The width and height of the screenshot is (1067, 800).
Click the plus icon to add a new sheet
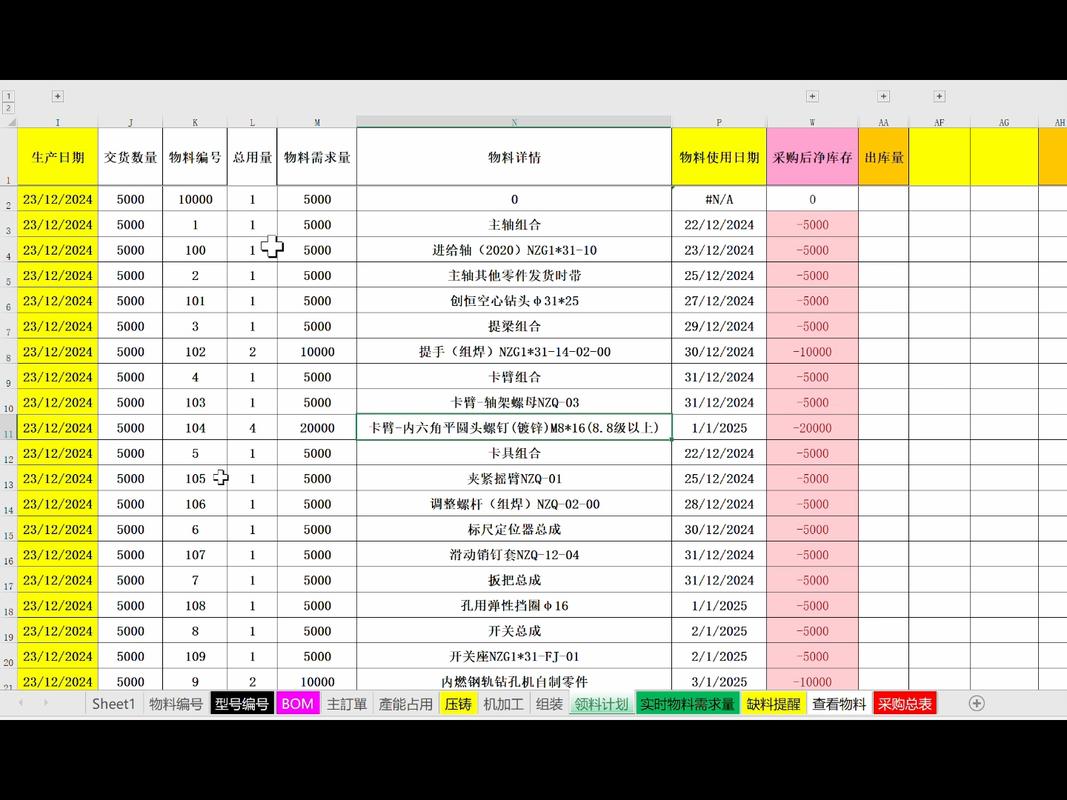point(975,704)
